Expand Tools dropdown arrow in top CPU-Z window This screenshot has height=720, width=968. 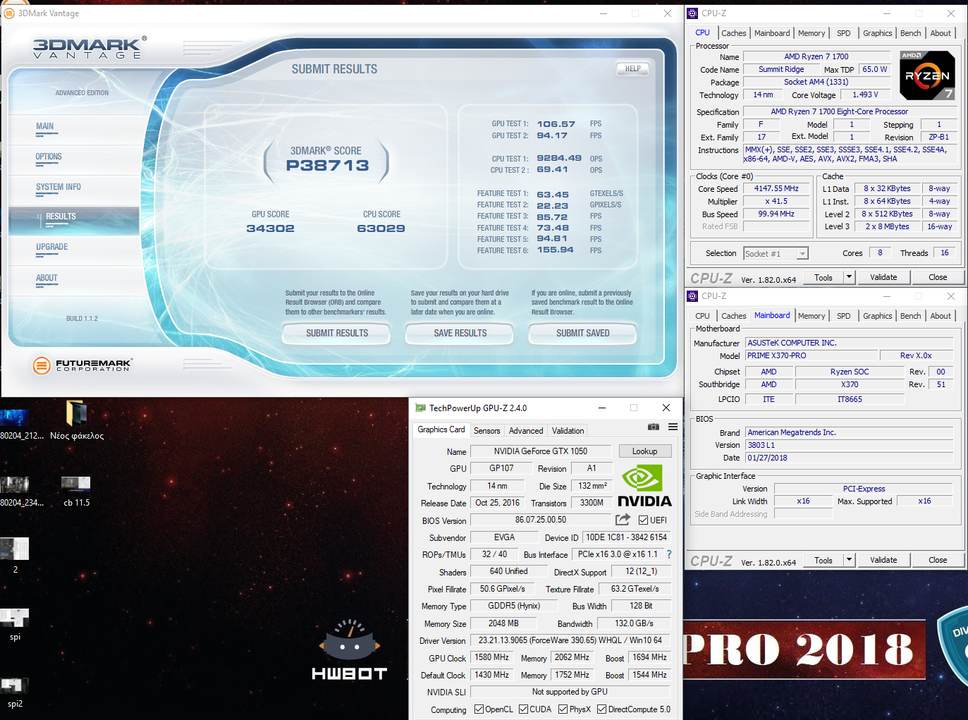[x=849, y=277]
